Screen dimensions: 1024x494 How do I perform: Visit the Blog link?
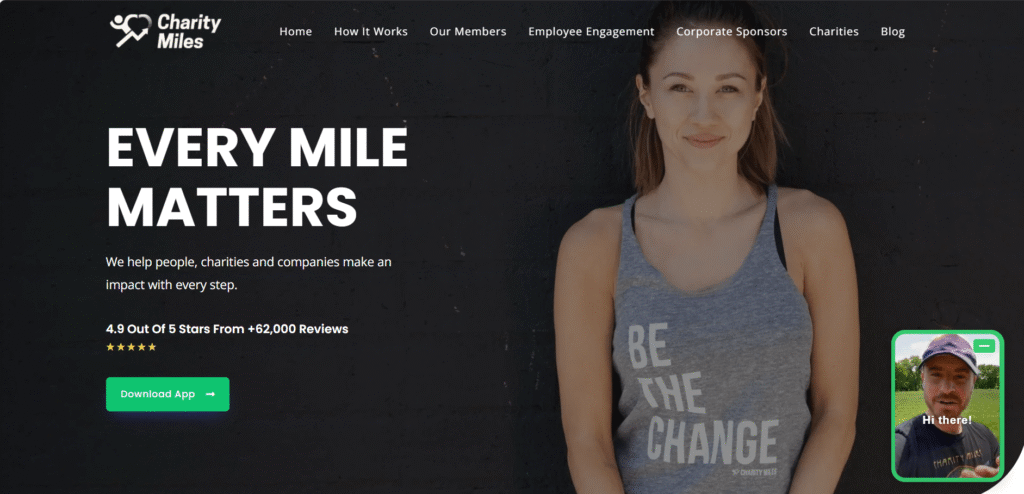(893, 31)
